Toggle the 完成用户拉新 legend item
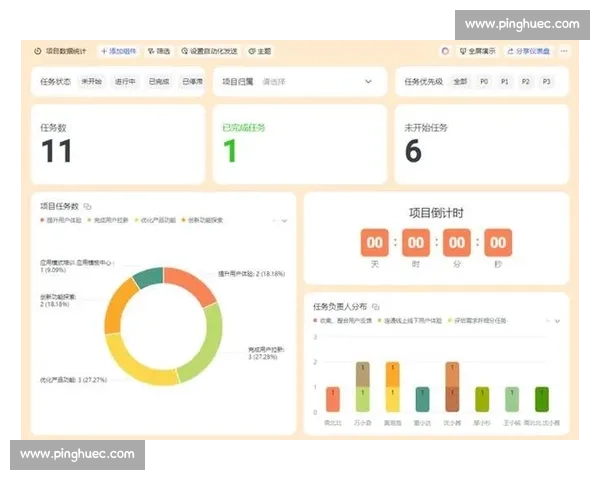 (x=108, y=220)
